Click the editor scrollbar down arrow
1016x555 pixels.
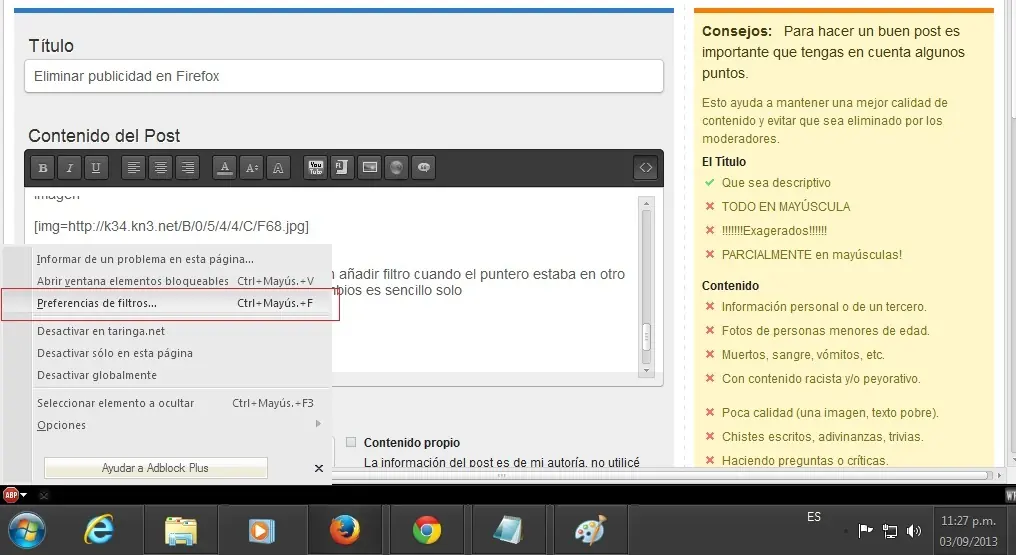[646, 371]
